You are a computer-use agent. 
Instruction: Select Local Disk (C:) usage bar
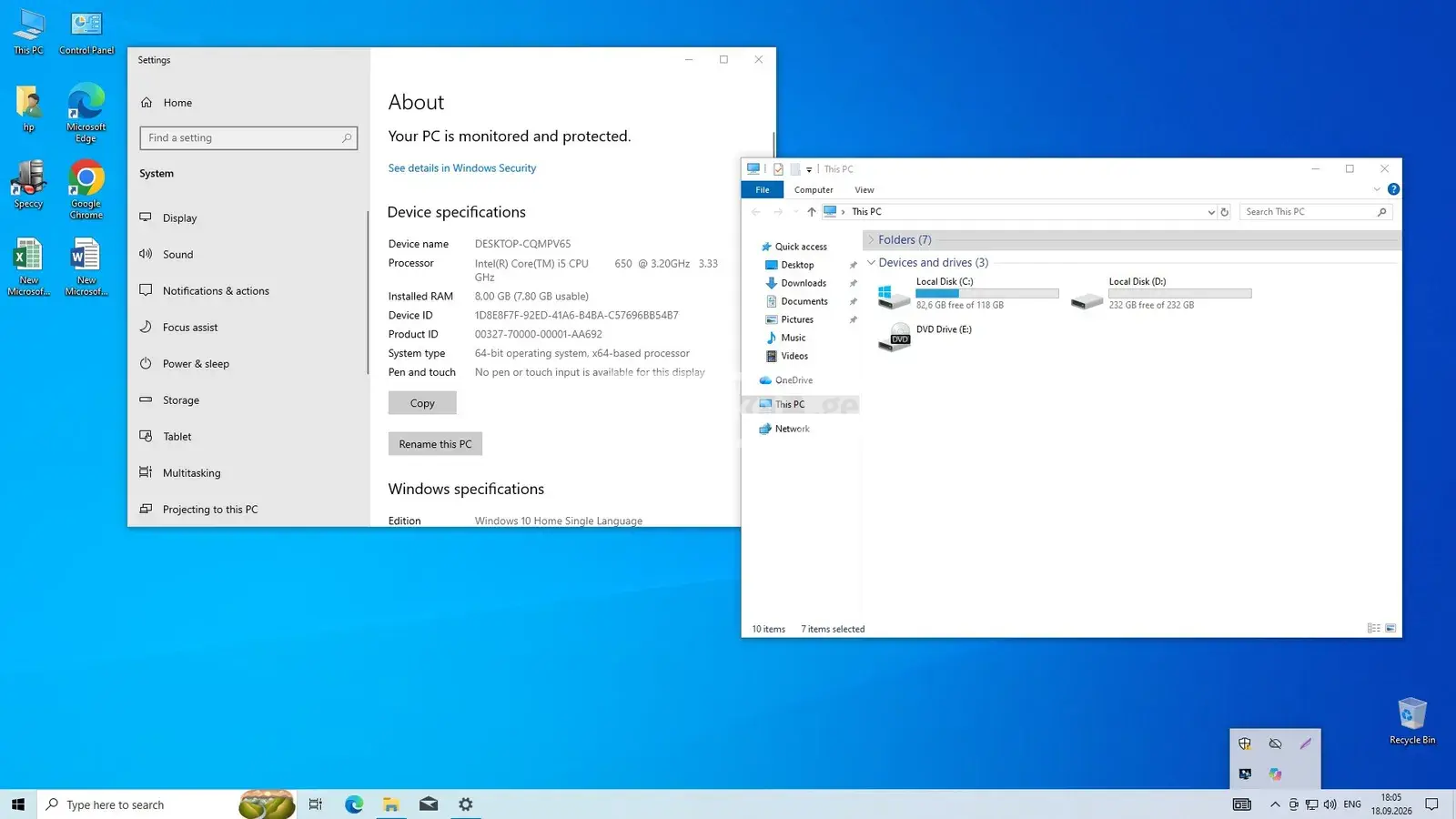(987, 294)
